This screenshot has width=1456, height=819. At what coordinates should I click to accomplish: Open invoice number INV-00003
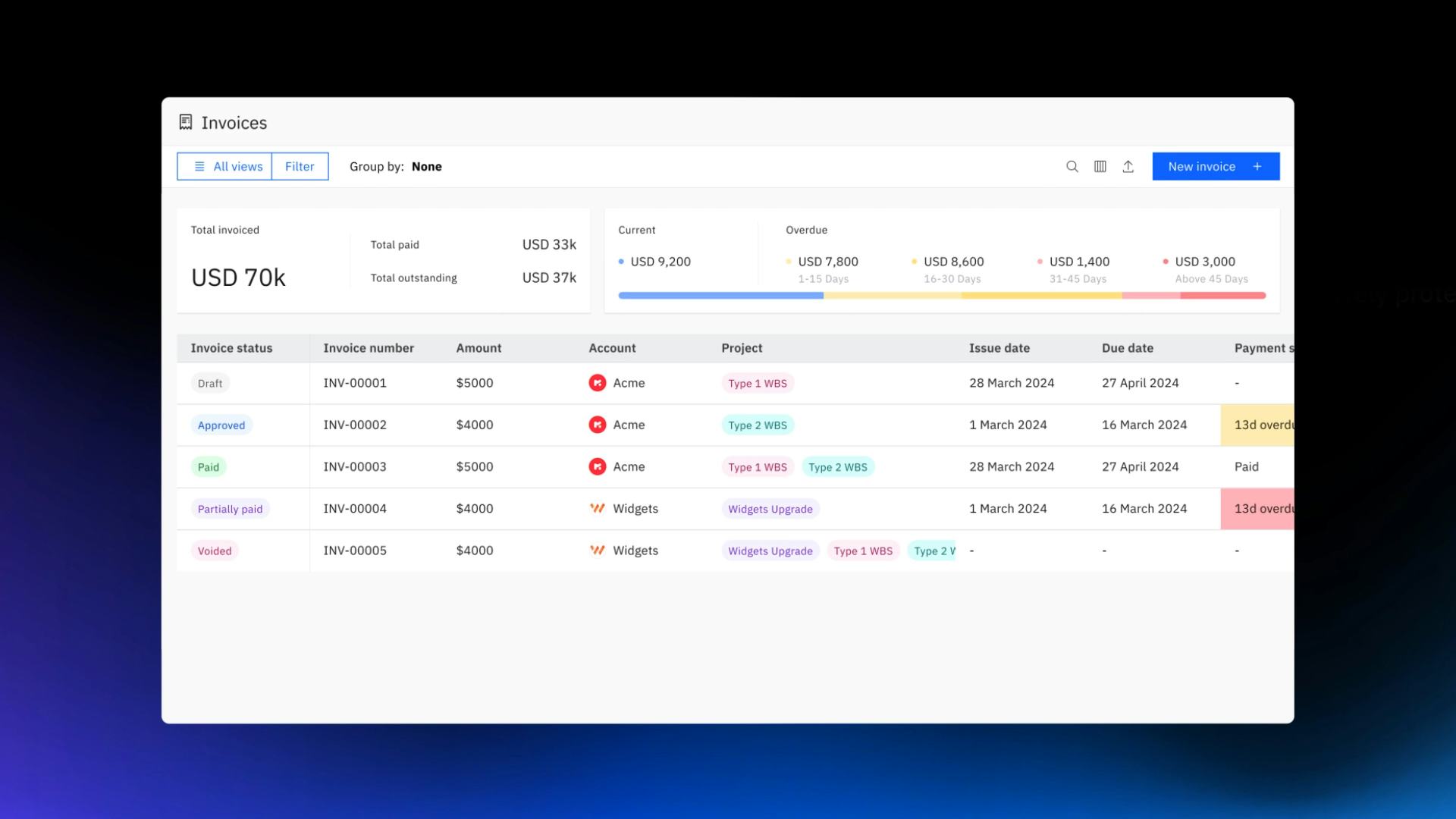click(355, 467)
